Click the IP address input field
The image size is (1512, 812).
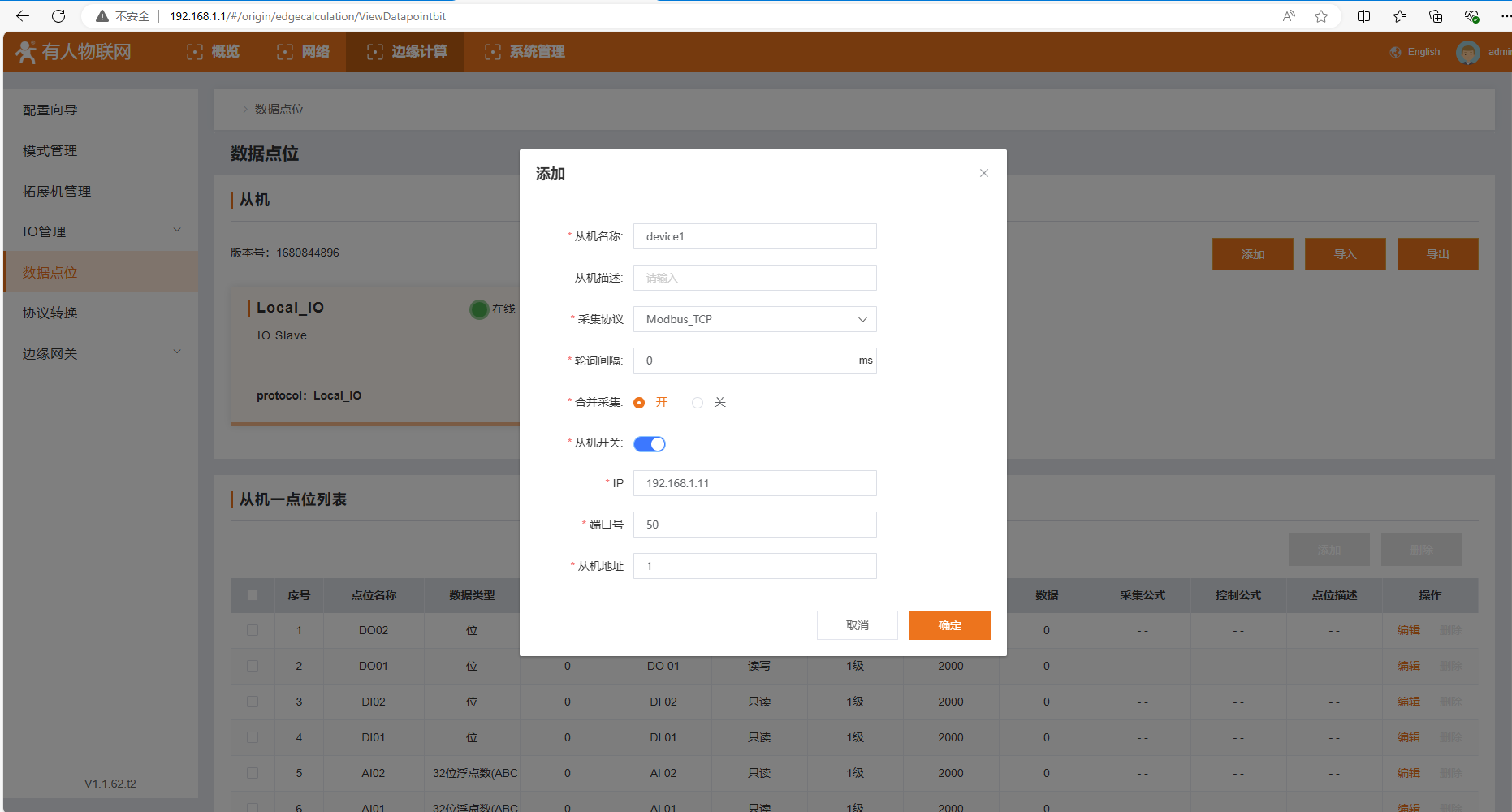click(754, 483)
